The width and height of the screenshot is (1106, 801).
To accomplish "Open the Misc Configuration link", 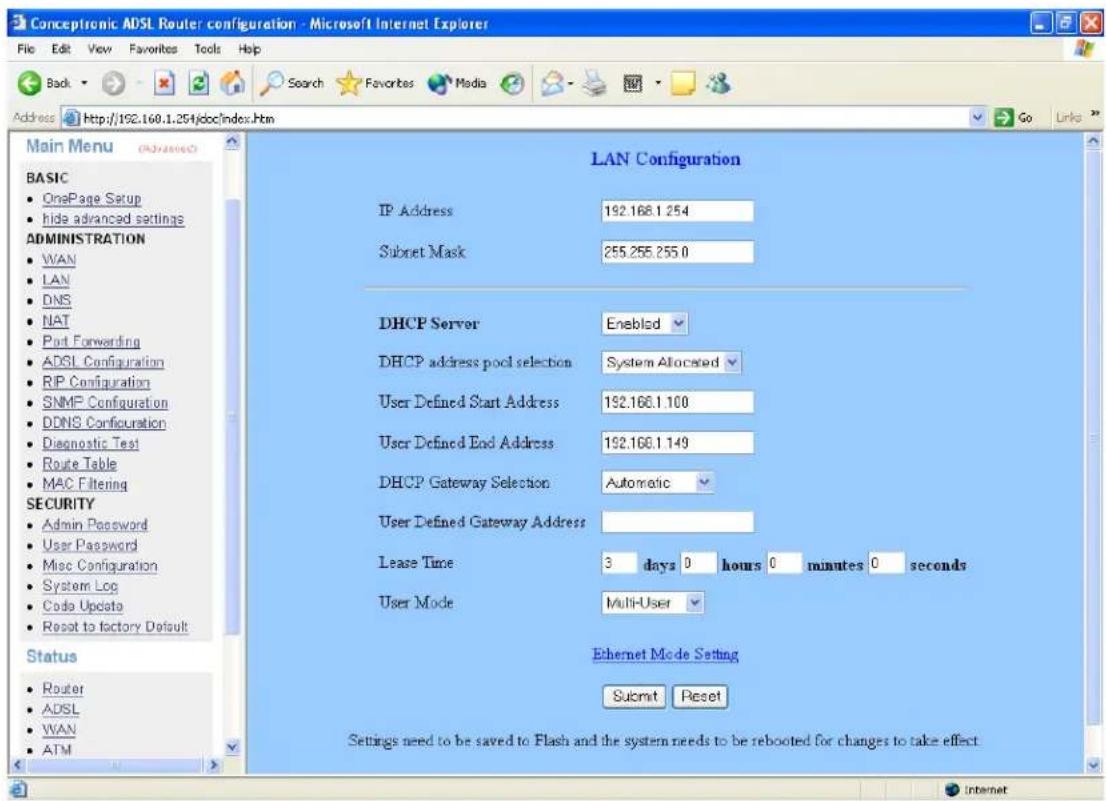I will (99, 566).
